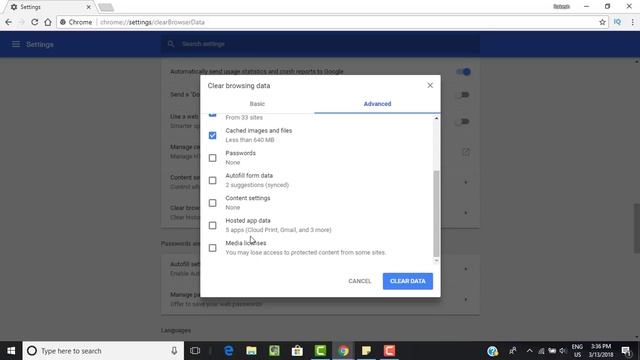Expand the Autofill settings row arrow
Viewport: 640px width, 360px height.
(x=466, y=269)
